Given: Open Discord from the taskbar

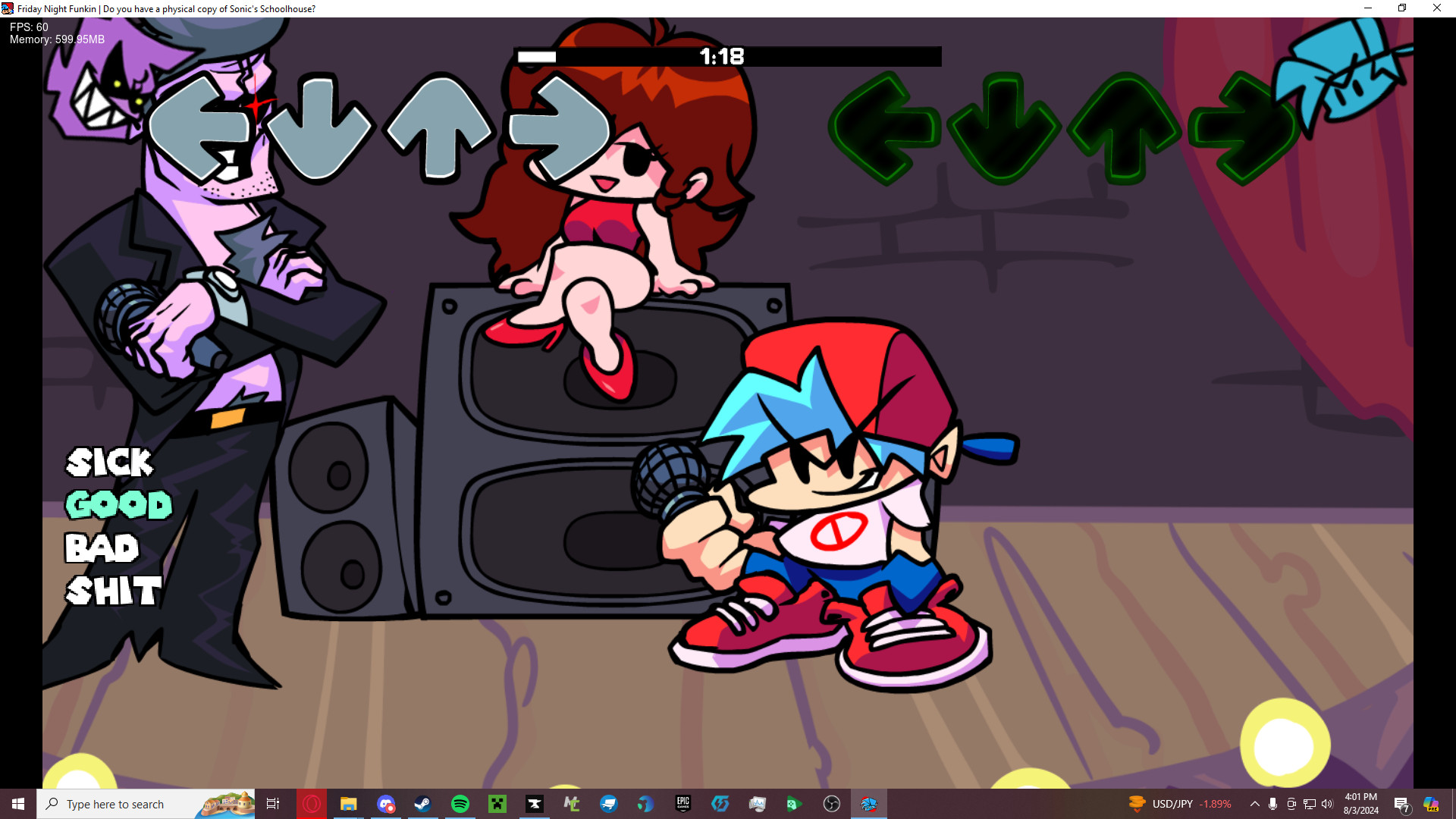Looking at the screenshot, I should 386,804.
